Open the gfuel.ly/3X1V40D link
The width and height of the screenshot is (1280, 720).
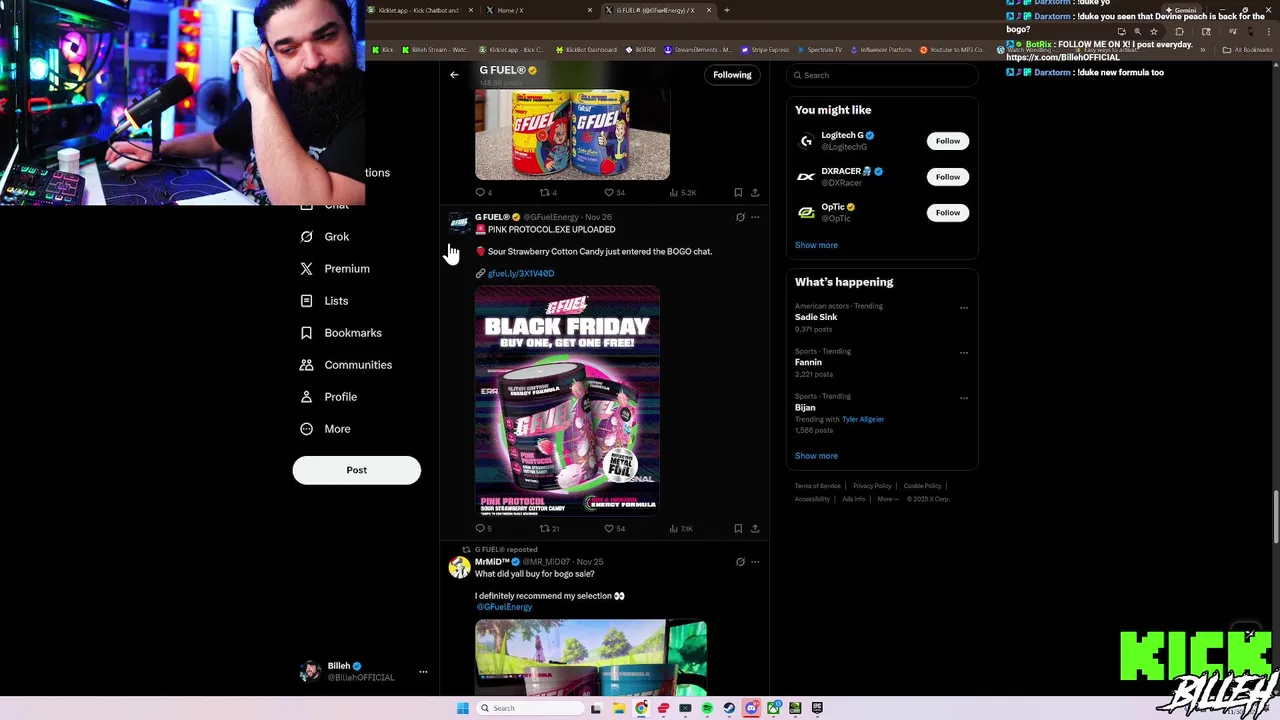(x=520, y=273)
